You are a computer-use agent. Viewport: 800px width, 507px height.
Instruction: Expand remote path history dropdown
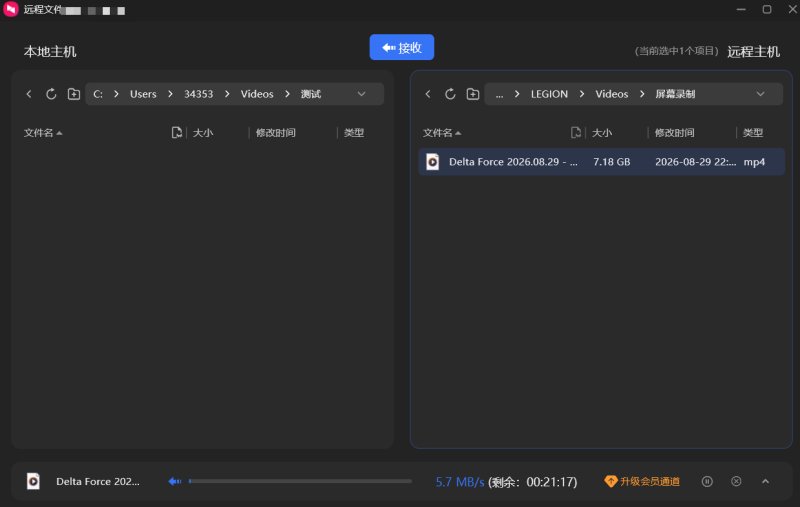click(761, 94)
